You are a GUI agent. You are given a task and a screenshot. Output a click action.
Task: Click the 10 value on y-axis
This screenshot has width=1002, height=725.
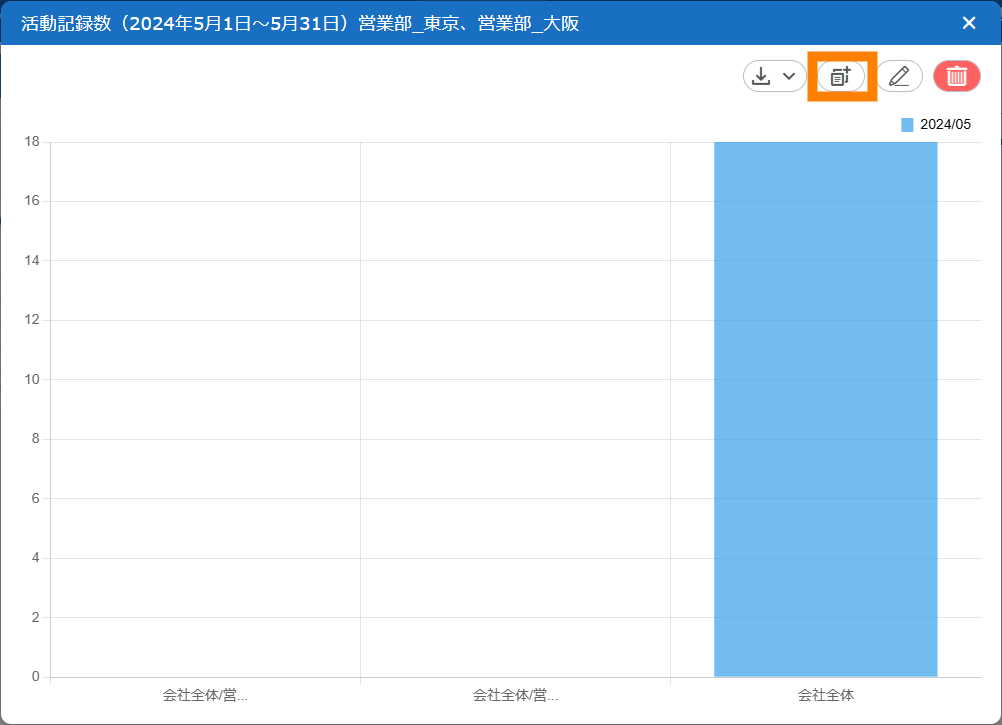(x=31, y=380)
